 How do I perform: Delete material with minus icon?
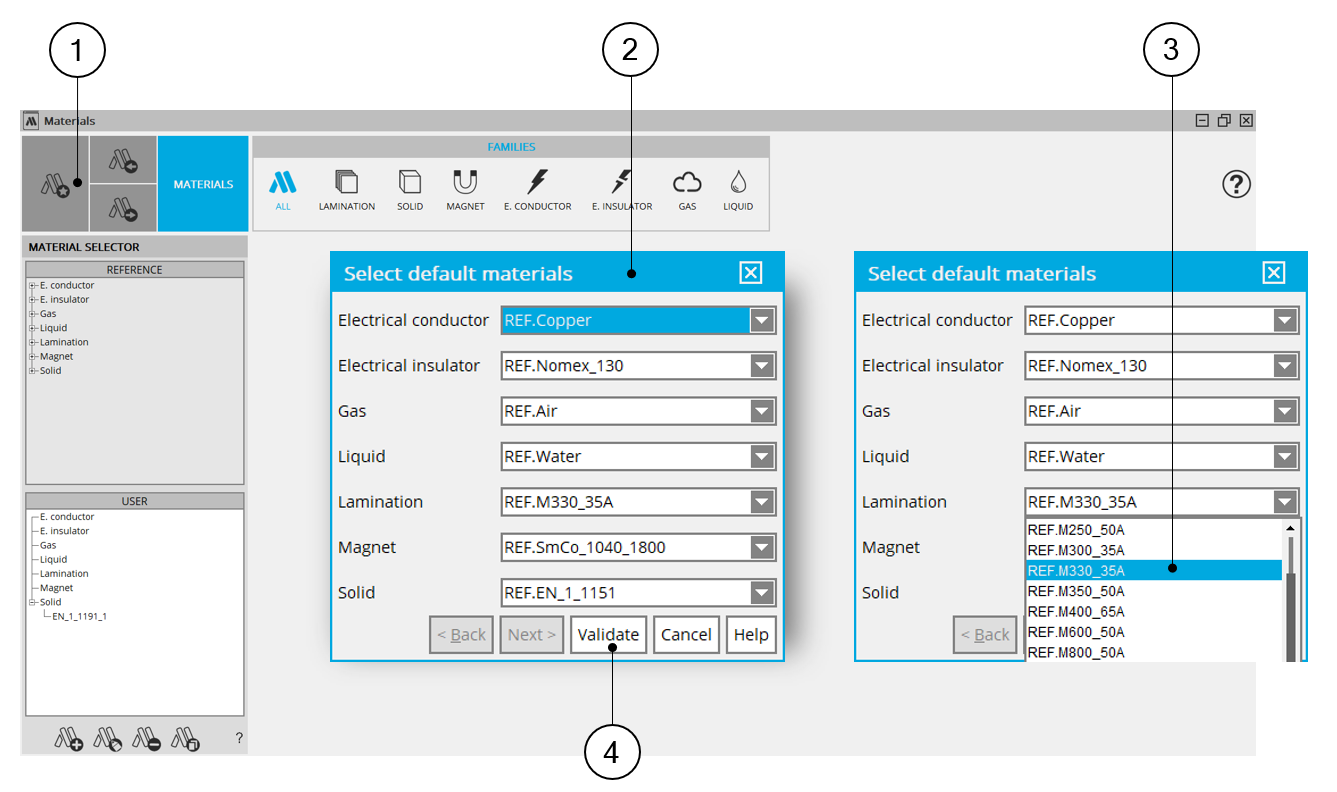click(x=148, y=740)
